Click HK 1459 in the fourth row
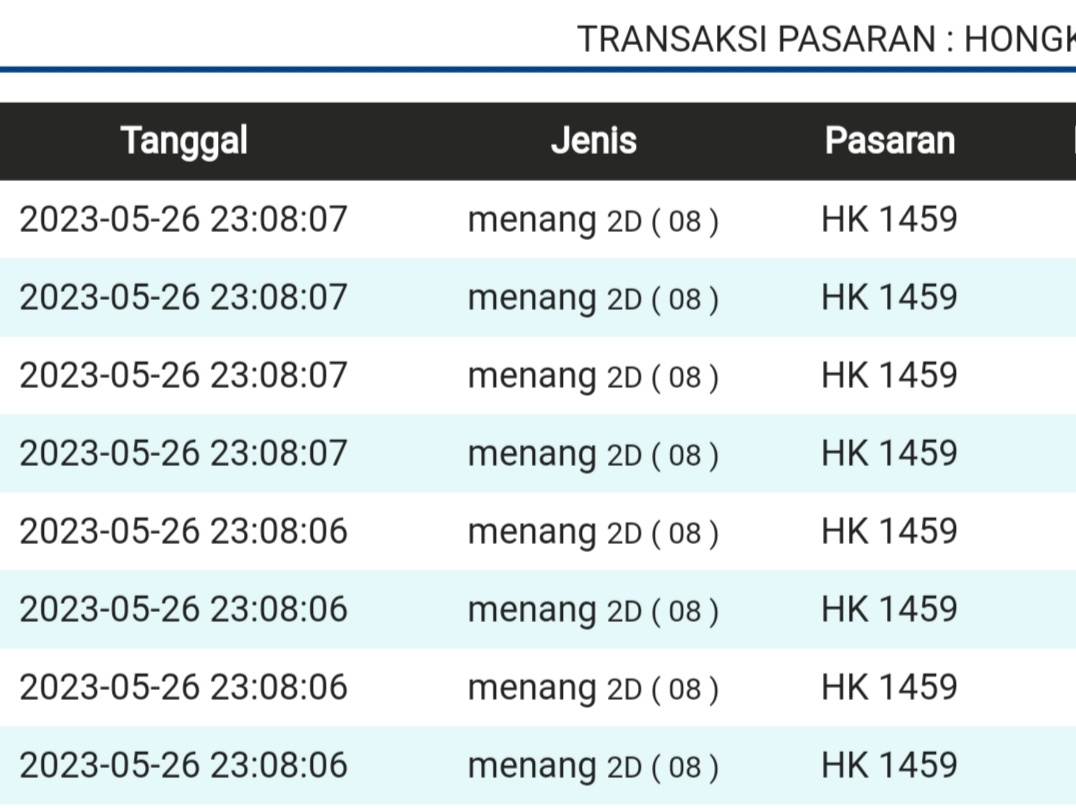This screenshot has height=808, width=1076. click(x=889, y=453)
